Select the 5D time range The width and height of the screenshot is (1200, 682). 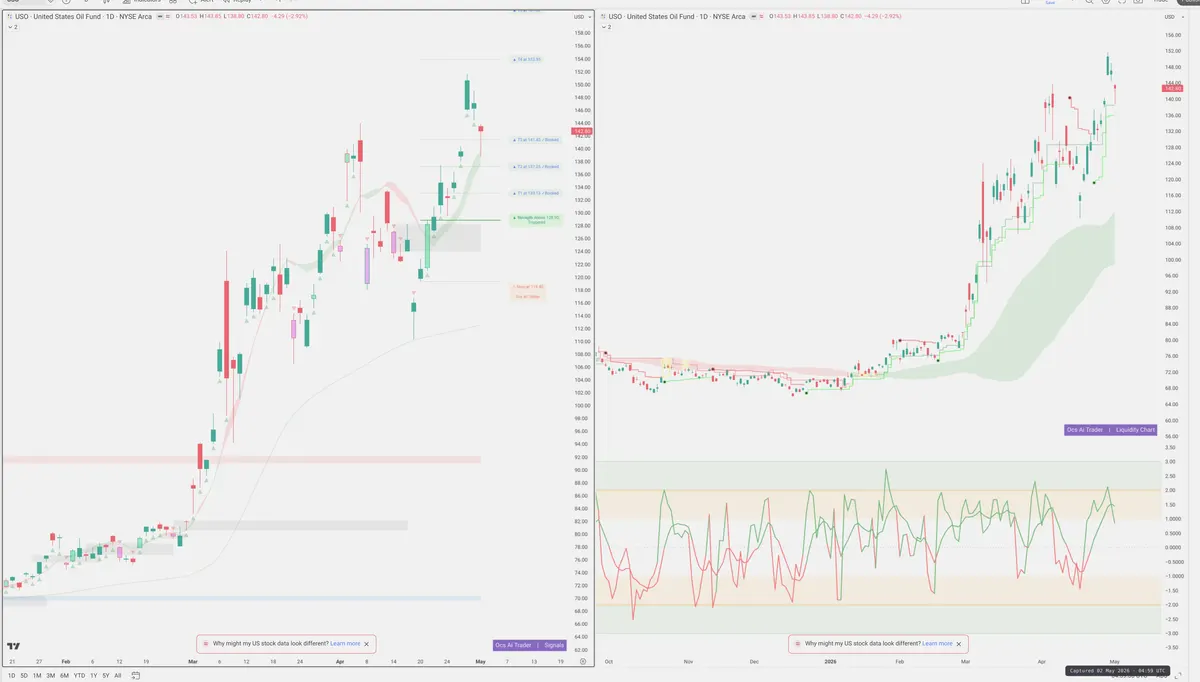click(25, 676)
